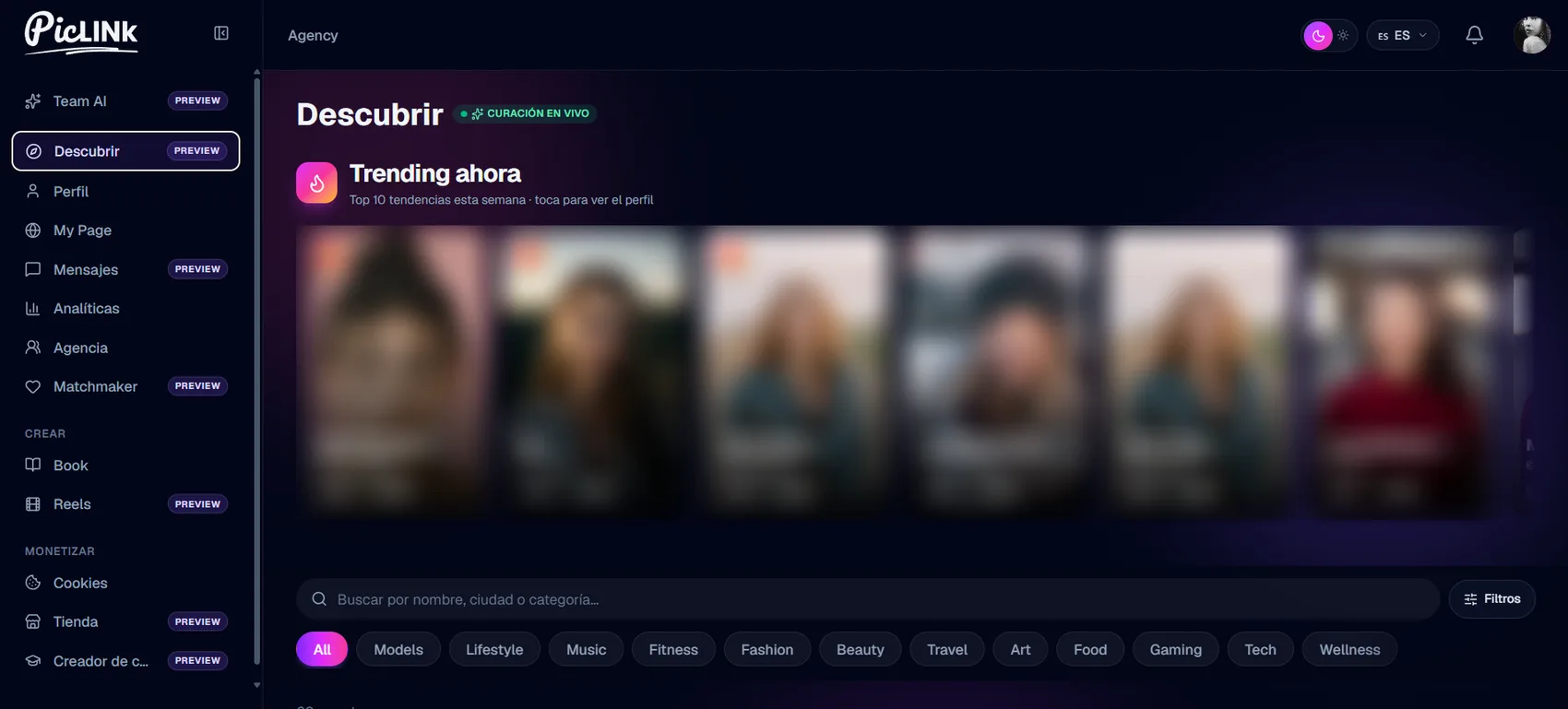Switch to light mode sun toggle
Screen dimensions: 1568x709
coord(1344,35)
